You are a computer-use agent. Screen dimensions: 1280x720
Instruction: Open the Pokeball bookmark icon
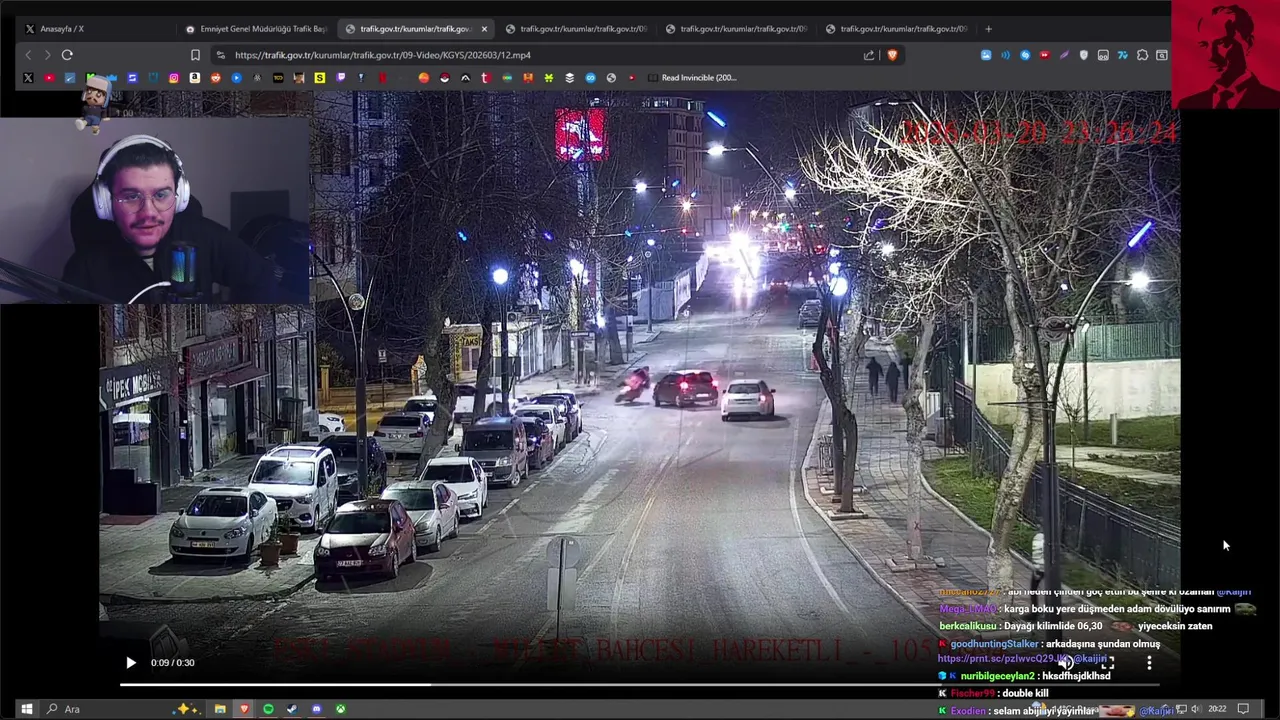(x=443, y=77)
